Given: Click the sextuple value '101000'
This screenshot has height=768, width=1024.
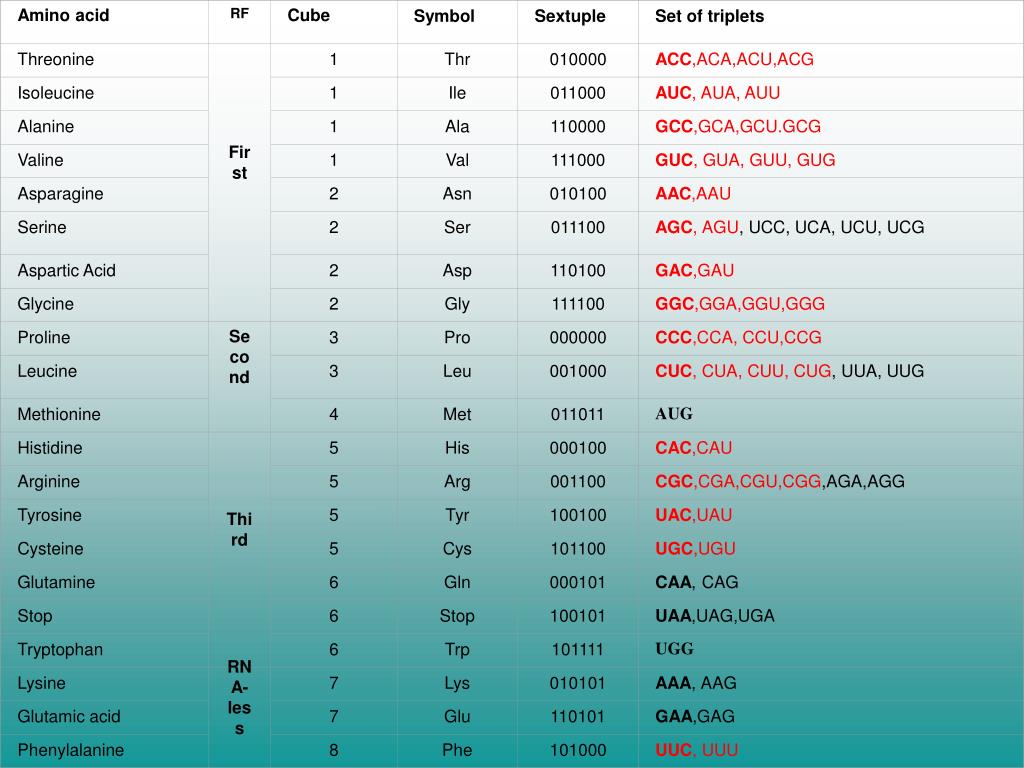Looking at the screenshot, I should [578, 750].
